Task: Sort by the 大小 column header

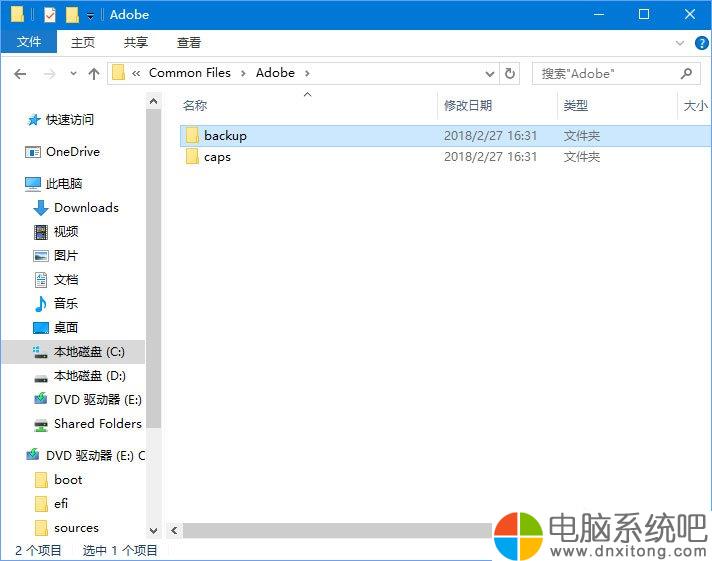Action: [x=695, y=105]
